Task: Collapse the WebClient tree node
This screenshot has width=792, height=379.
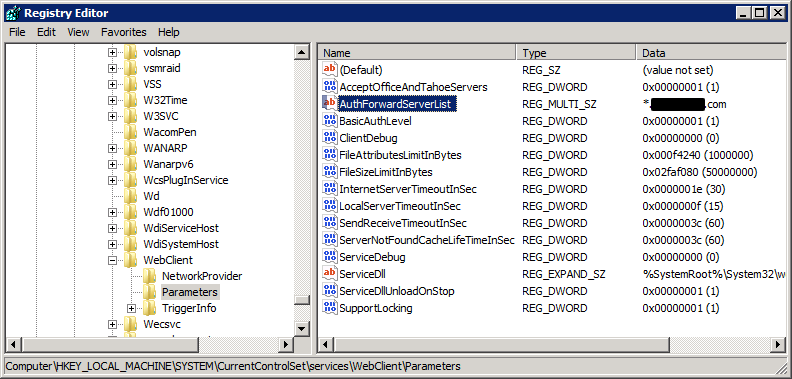Action: click(112, 260)
